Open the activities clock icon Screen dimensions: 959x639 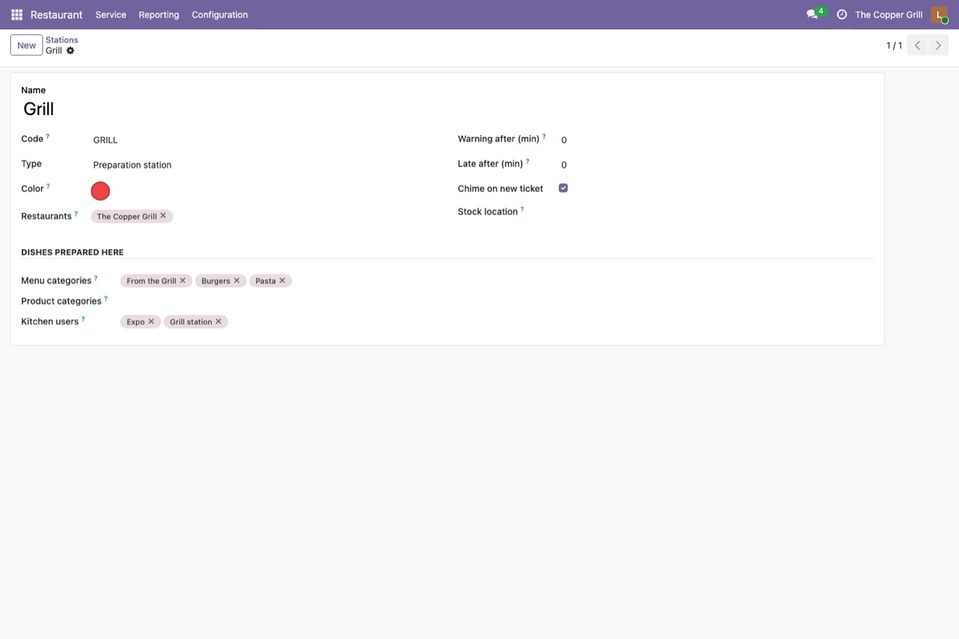pos(842,14)
